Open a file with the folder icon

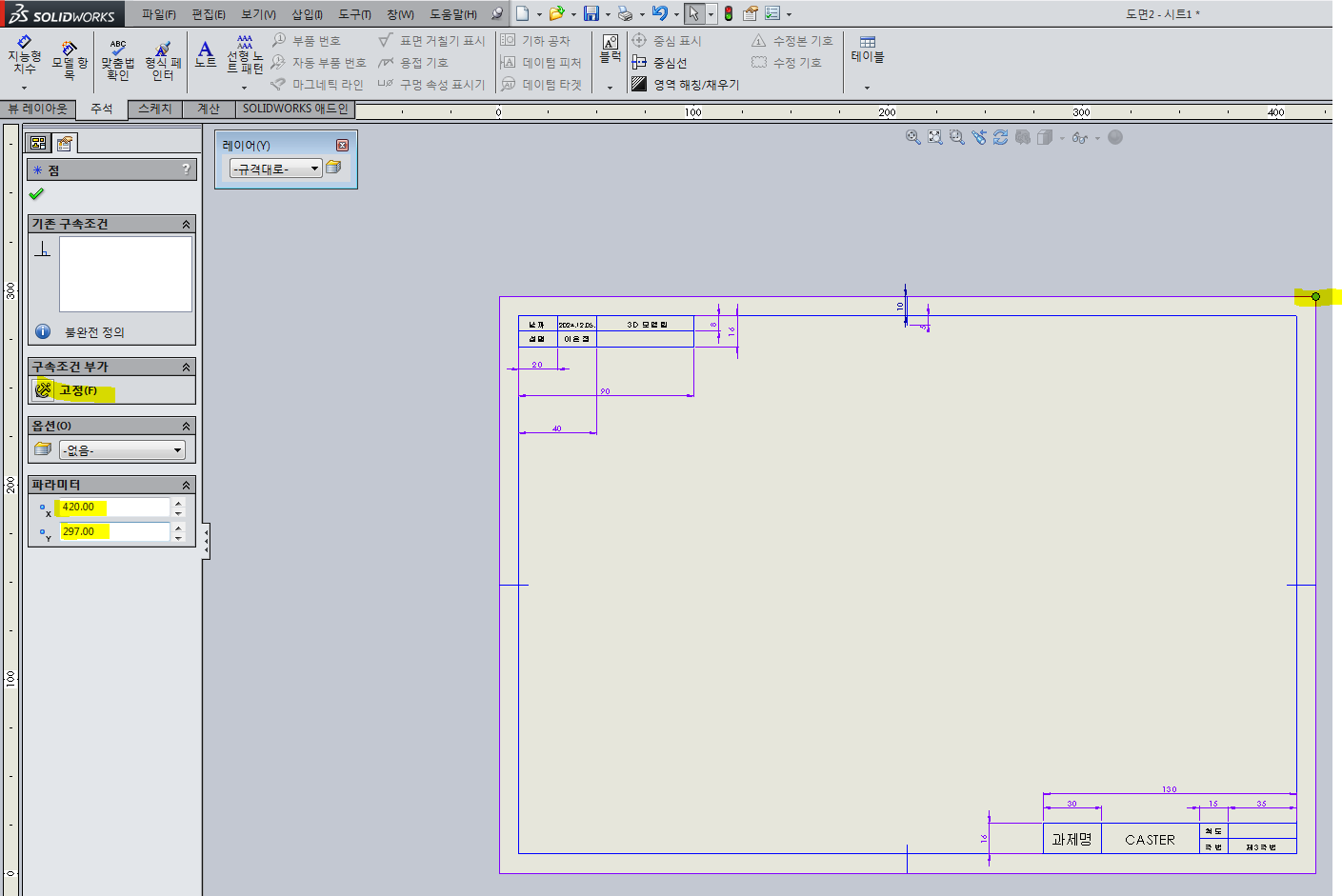click(x=556, y=13)
